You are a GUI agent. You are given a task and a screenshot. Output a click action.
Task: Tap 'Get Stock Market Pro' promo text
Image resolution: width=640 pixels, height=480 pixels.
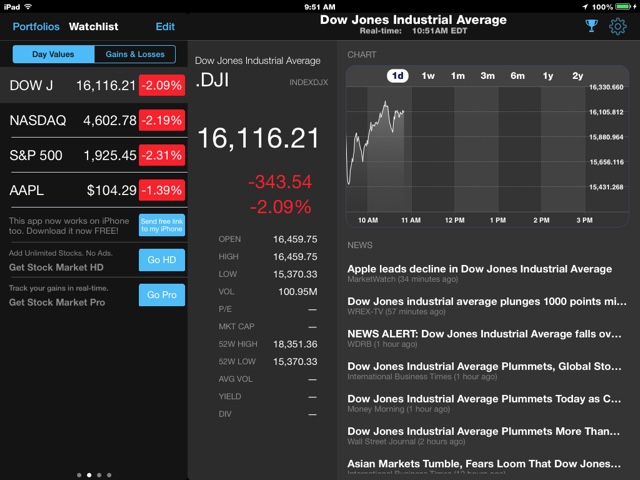tap(57, 302)
